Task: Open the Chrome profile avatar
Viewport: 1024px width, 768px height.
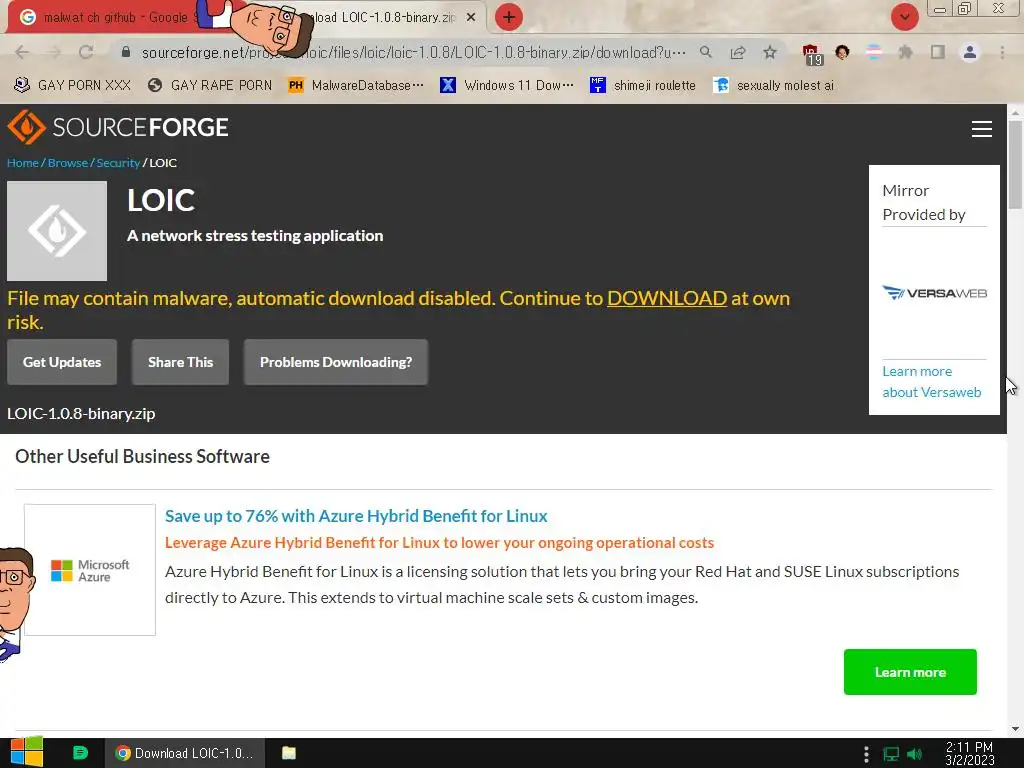Action: [970, 52]
